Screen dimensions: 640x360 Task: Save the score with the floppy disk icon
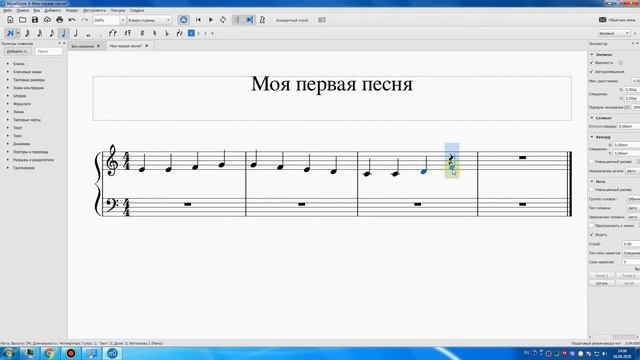35,20
